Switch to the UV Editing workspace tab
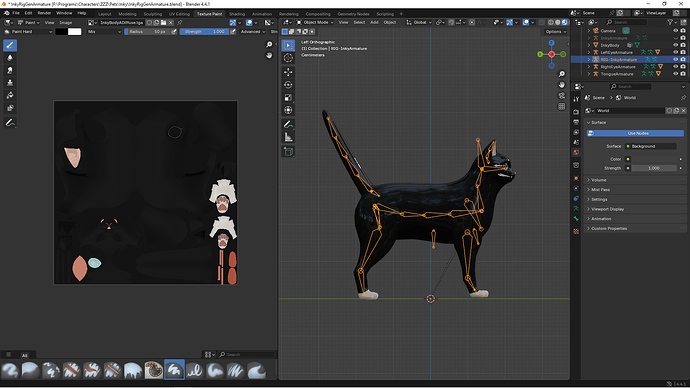690x388 pixels. (x=179, y=14)
